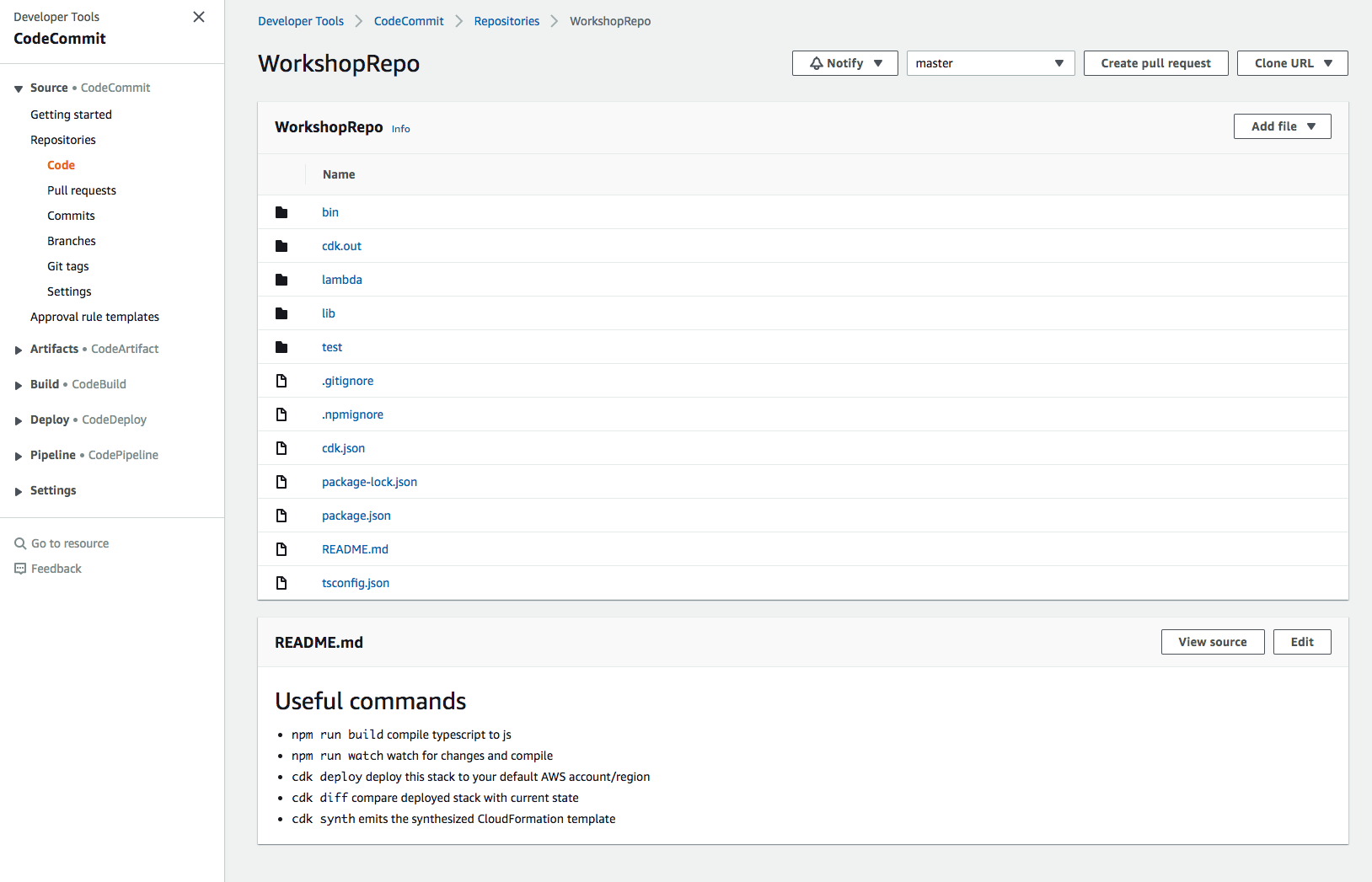
Task: Open the .gitignore file link
Action: pyautogui.click(x=347, y=381)
